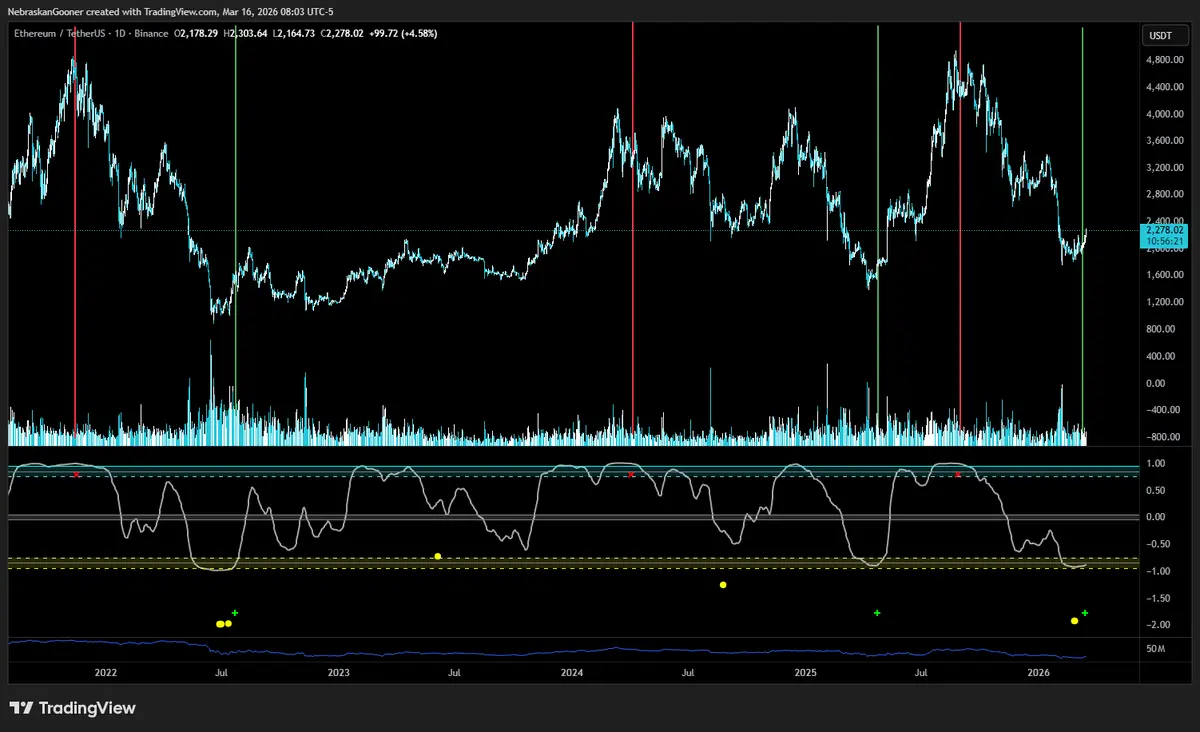
Task: Click the oscillator -1.00 scale label
Action: pos(1156,571)
